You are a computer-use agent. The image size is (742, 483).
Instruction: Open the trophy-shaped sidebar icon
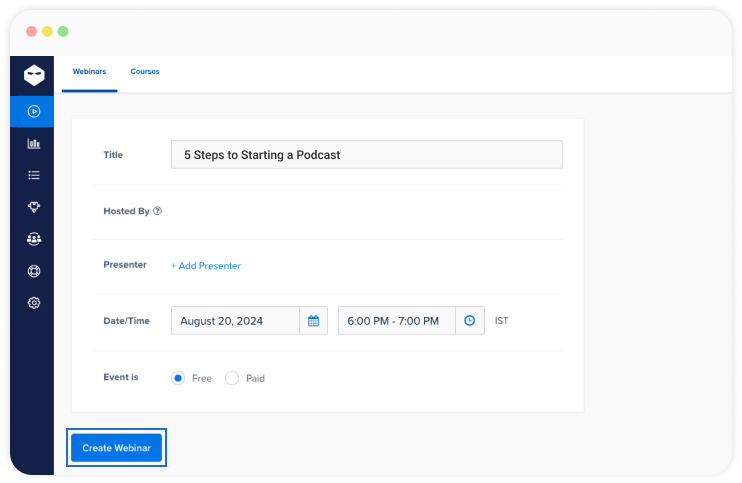tap(34, 207)
